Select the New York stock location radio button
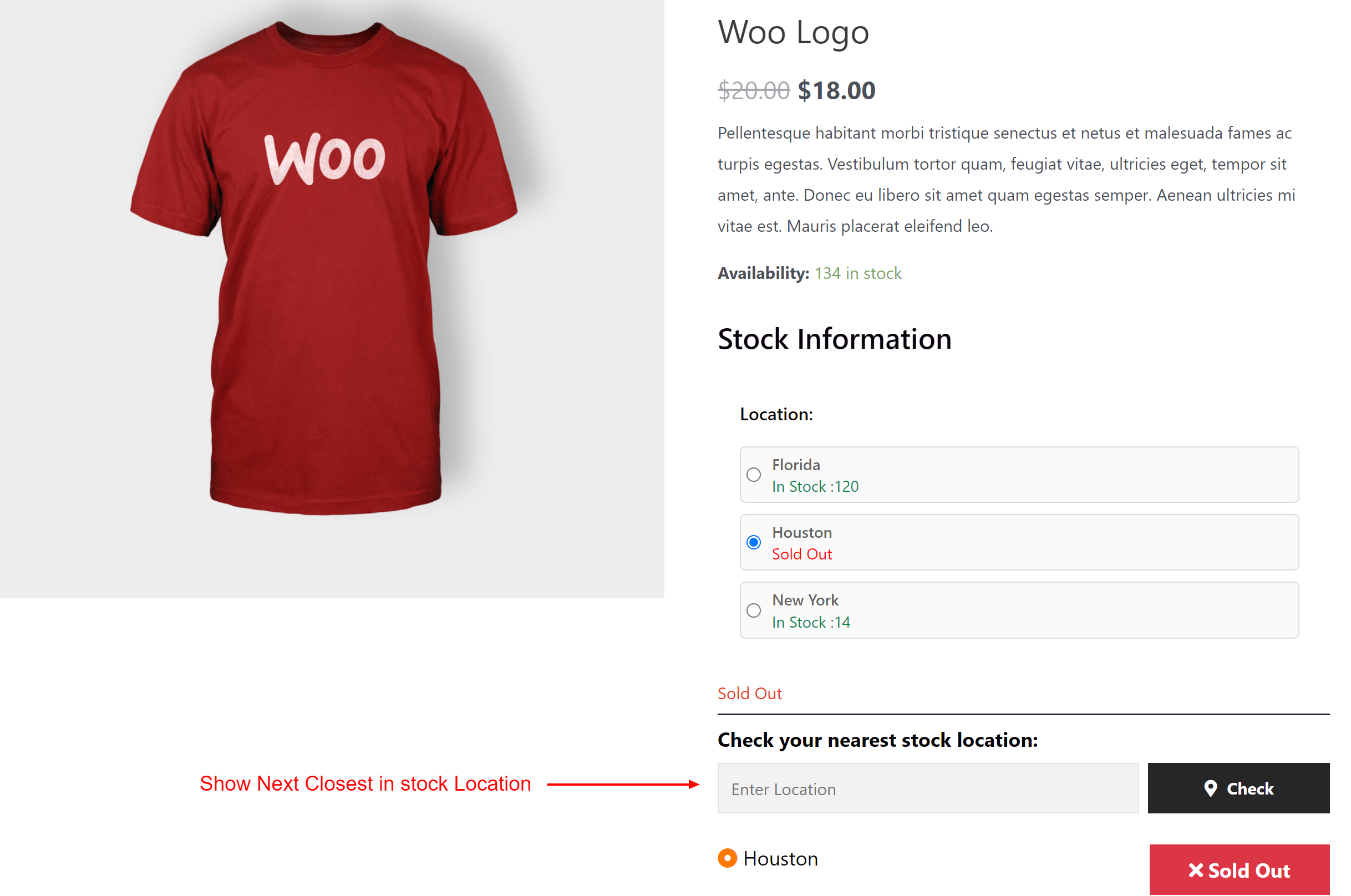Viewport: 1351px width, 896px height. [x=754, y=610]
